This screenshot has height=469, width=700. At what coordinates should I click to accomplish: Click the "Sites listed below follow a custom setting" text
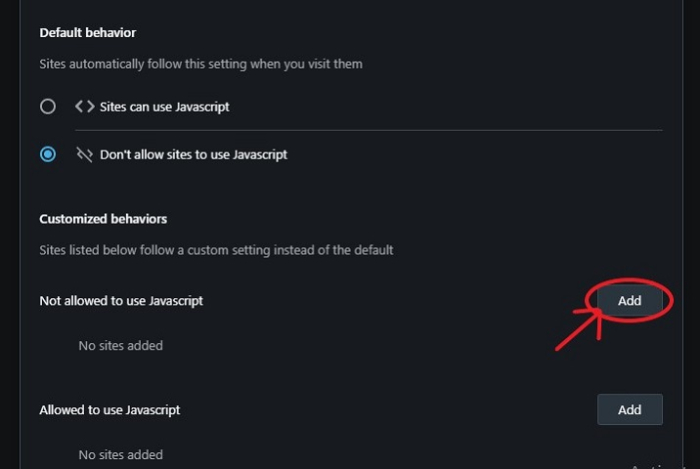[x=215, y=250]
